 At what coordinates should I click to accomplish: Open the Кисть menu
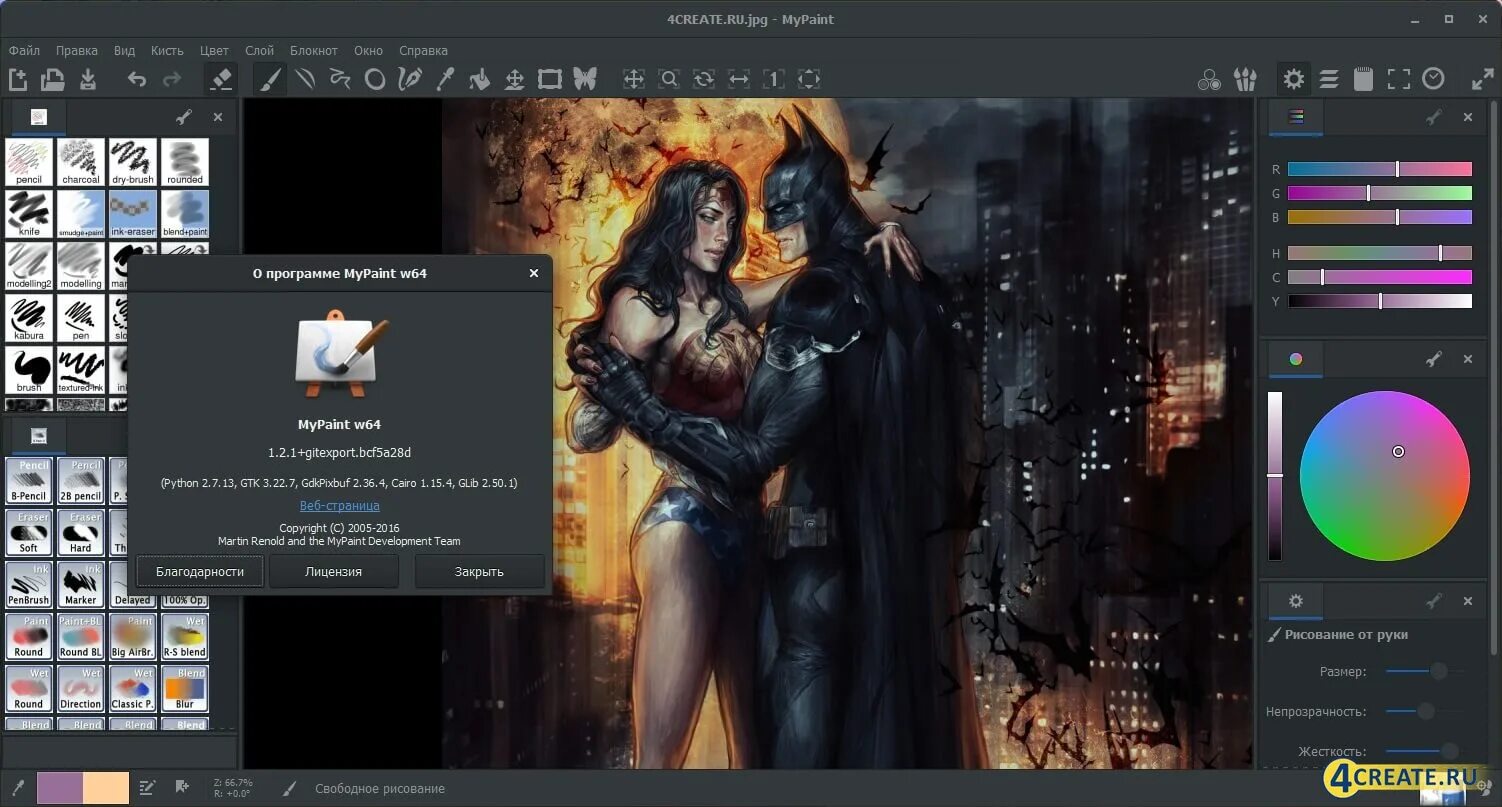tap(167, 50)
